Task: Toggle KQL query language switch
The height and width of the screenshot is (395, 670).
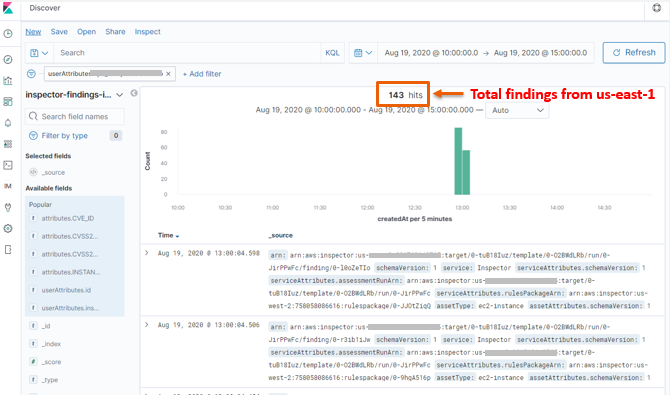Action: (x=332, y=53)
